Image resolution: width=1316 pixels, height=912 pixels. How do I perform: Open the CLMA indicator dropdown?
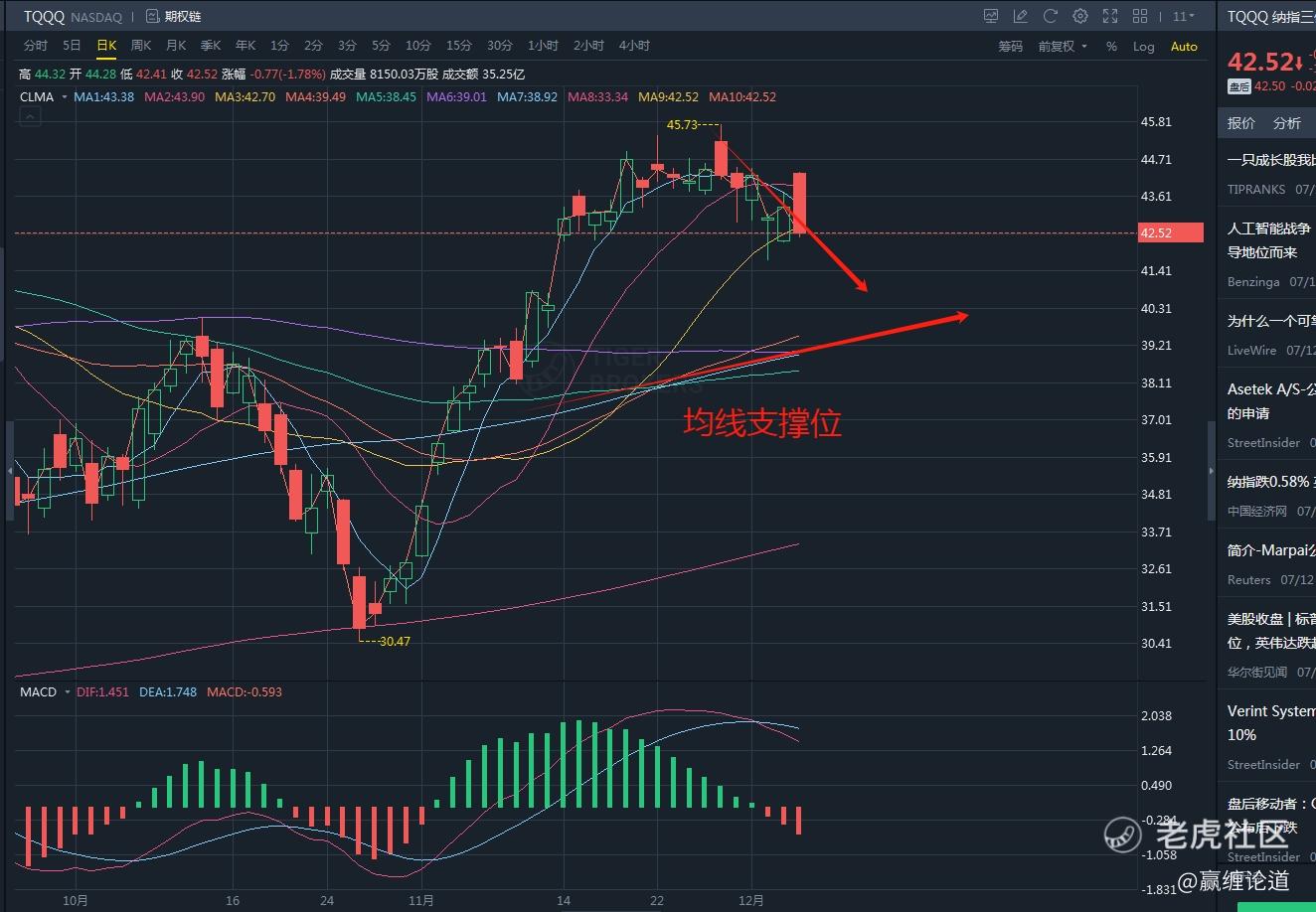pyautogui.click(x=44, y=97)
